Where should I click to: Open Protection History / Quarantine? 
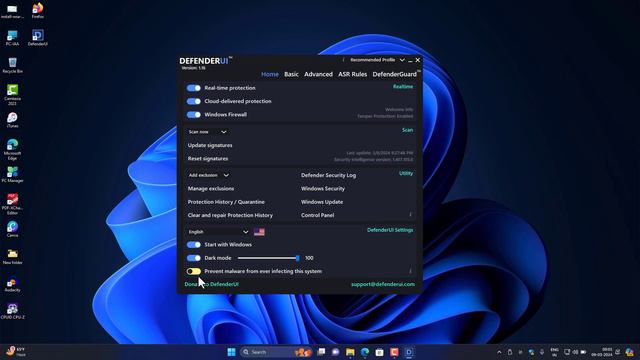[226, 202]
